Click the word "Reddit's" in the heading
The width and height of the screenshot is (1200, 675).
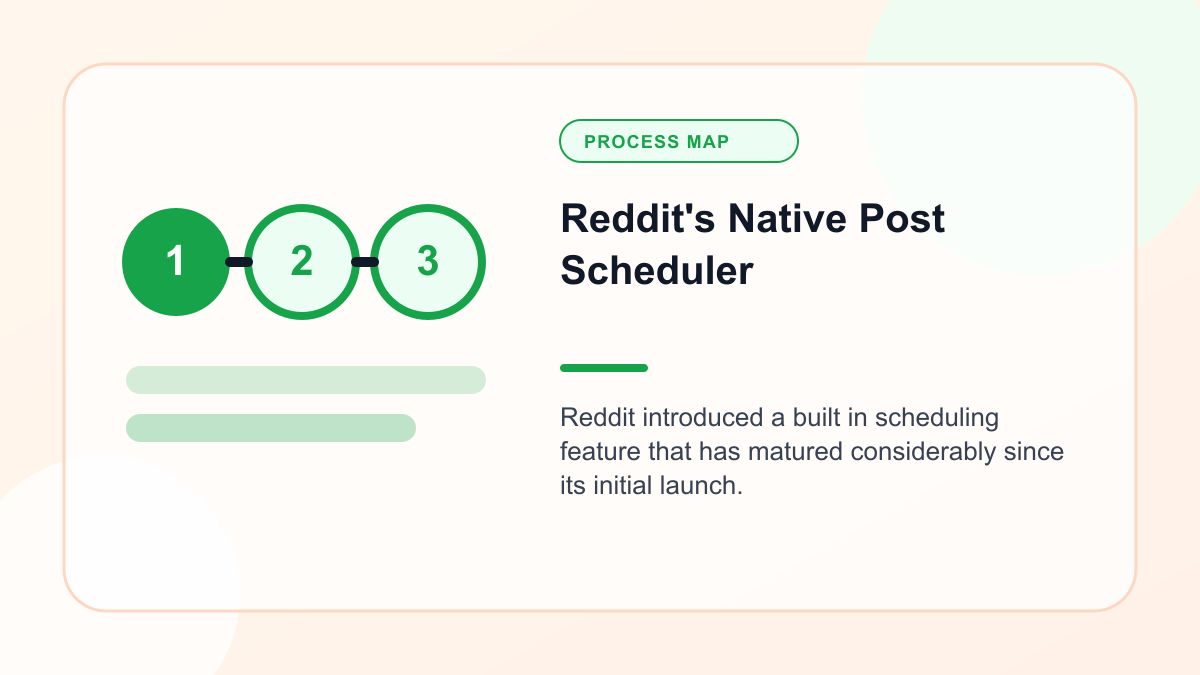click(x=638, y=218)
